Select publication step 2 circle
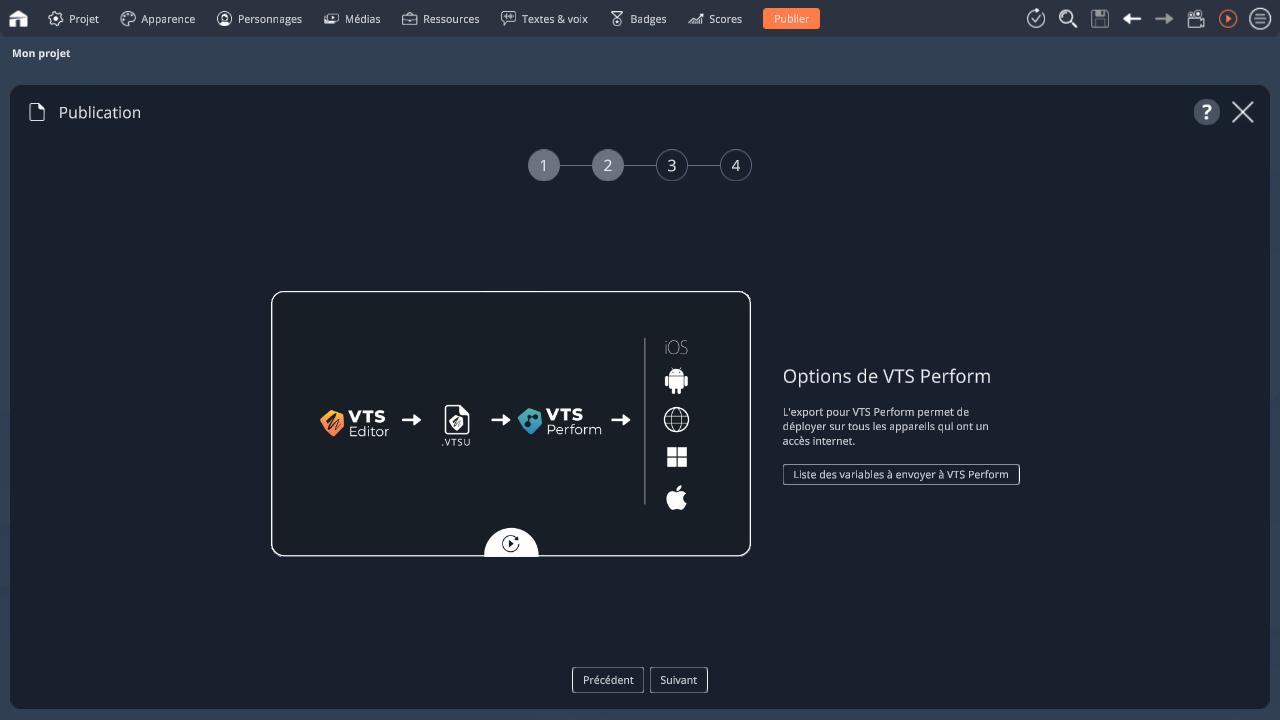The width and height of the screenshot is (1280, 720). [x=608, y=166]
